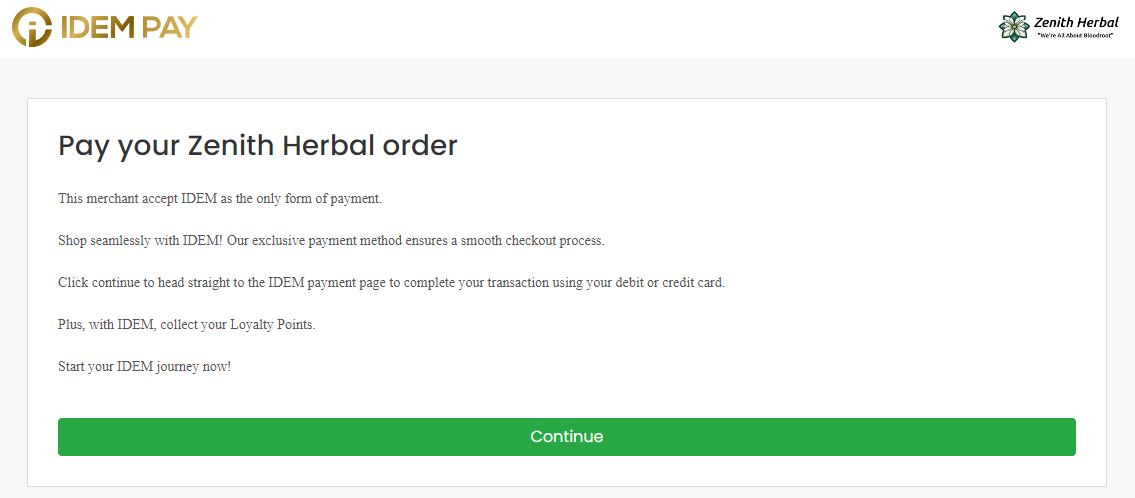
Task: Click the Zenith Herbal brand name in header
Action: 1077,22
